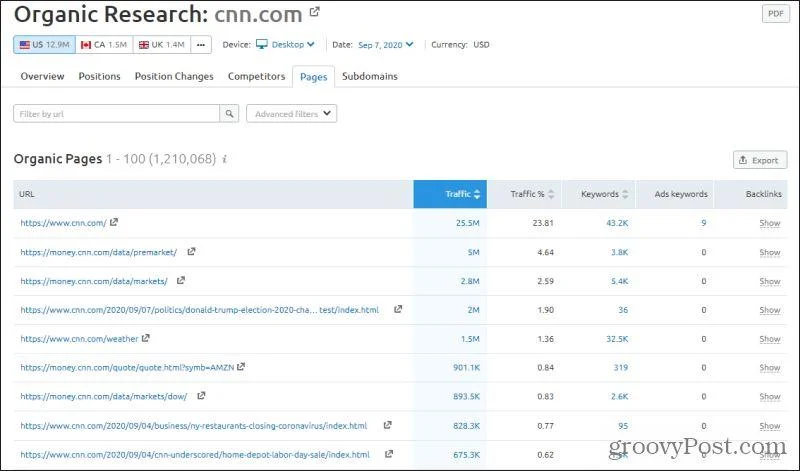Open the donald-trump-election-2020 URL link
This screenshot has width=800, height=471.
[199, 310]
